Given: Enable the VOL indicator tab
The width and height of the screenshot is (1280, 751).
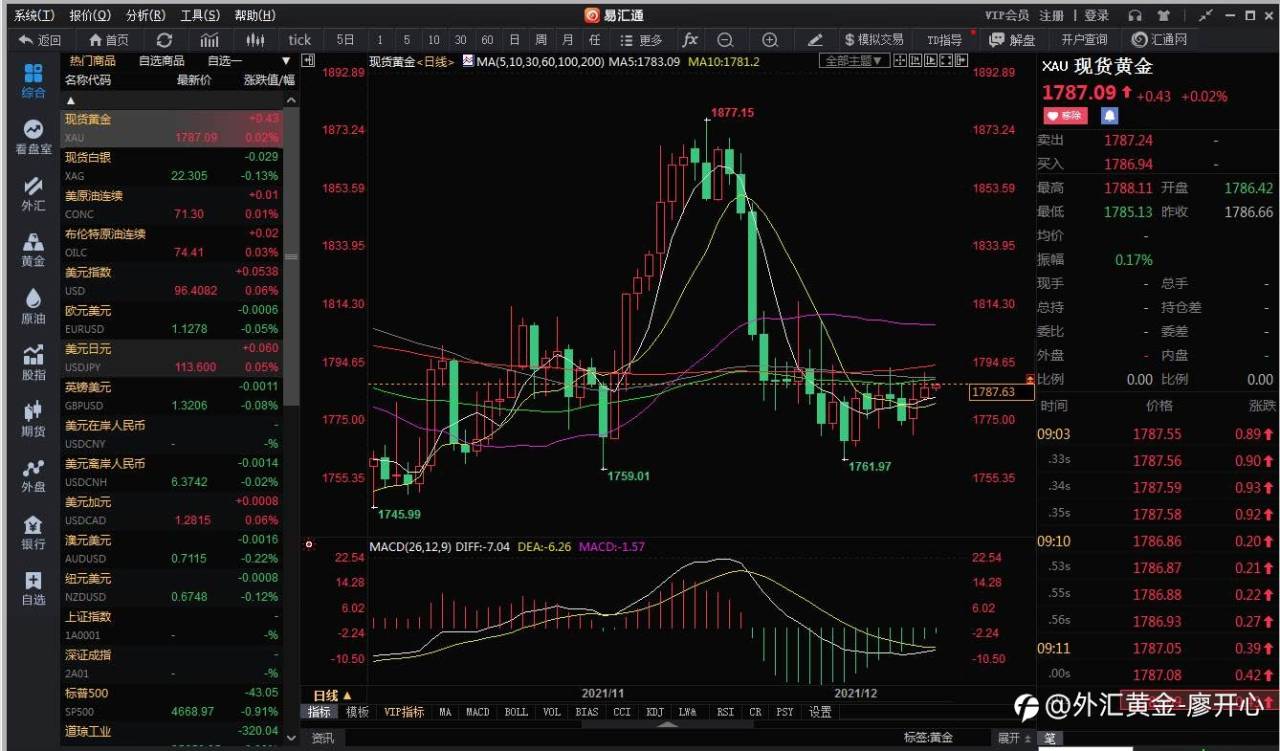Looking at the screenshot, I should pos(552,712).
